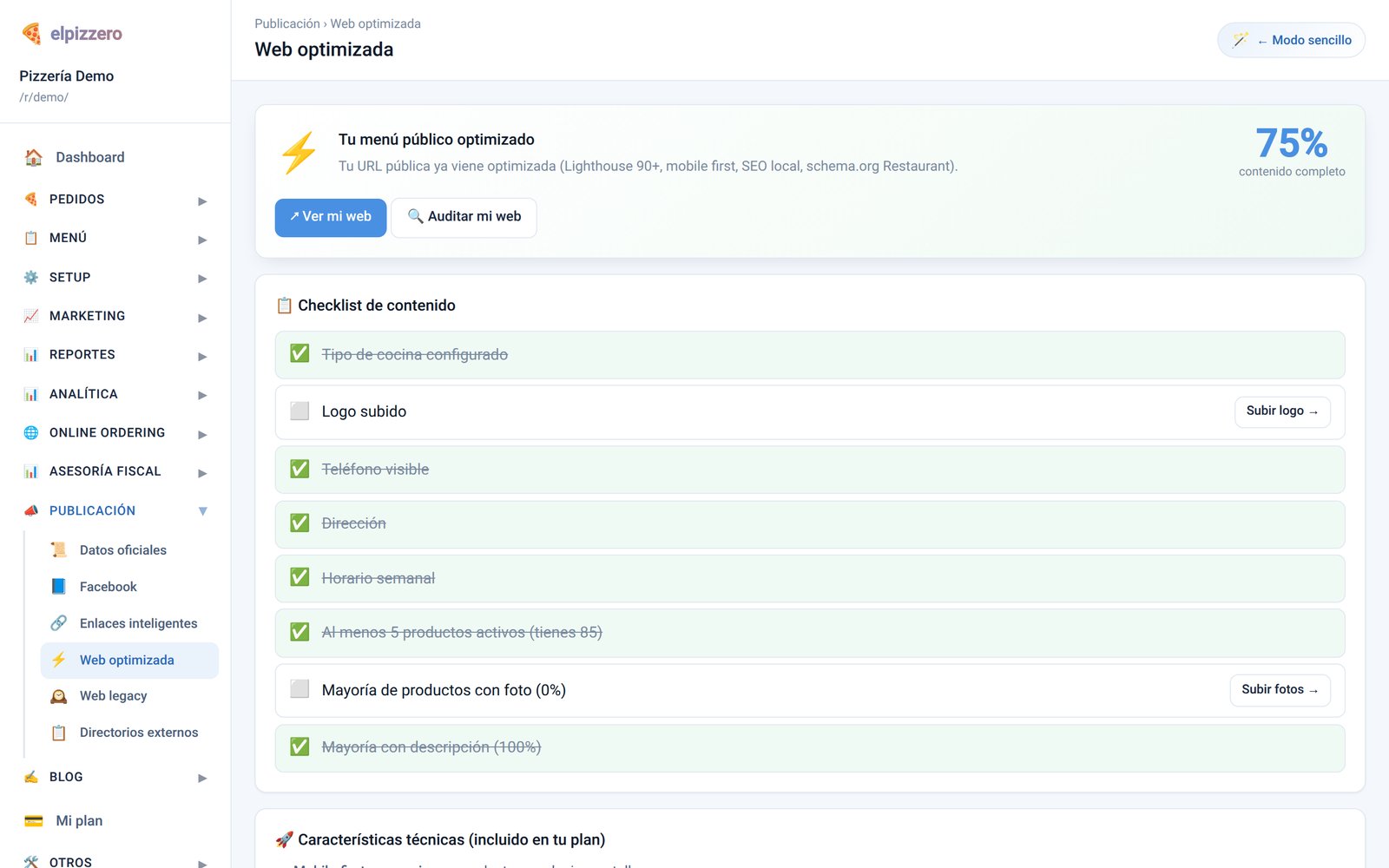Open the Mi plan menu item
1389x868 pixels.
[x=115, y=820]
